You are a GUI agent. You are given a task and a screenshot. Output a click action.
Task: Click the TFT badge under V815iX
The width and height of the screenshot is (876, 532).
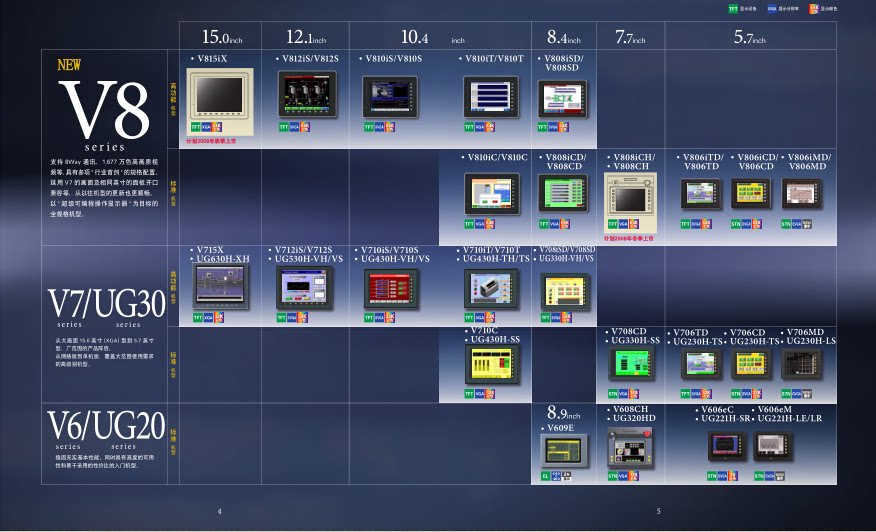(196, 127)
